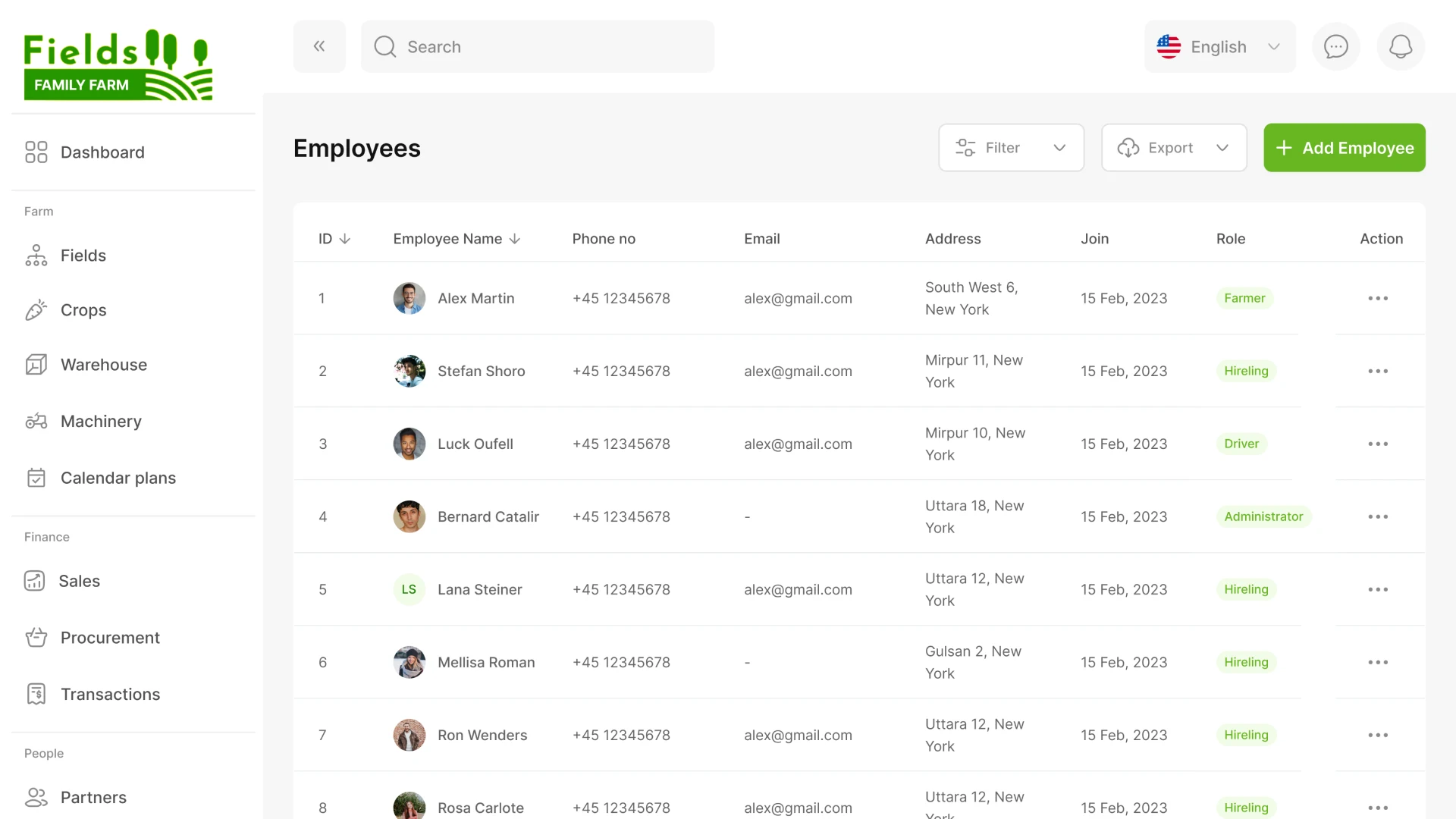Open the Crops page
Viewport: 1456px width, 819px height.
(x=83, y=310)
